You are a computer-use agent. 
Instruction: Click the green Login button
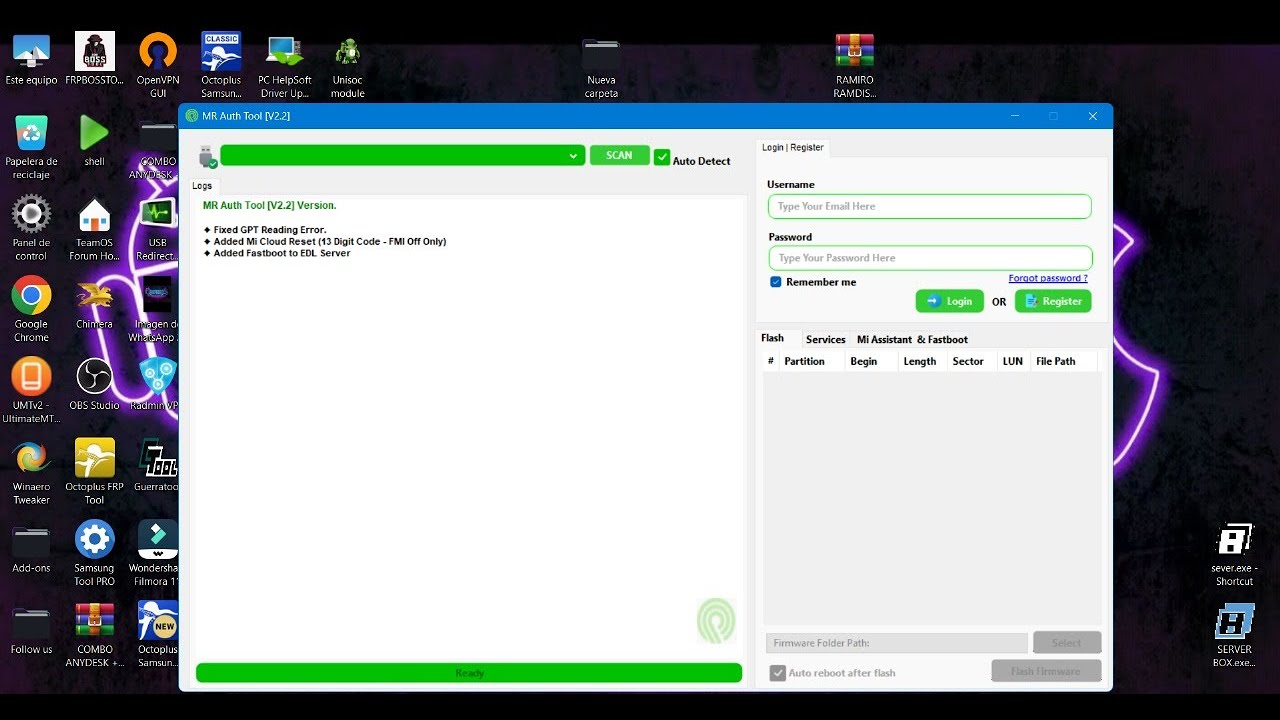950,301
